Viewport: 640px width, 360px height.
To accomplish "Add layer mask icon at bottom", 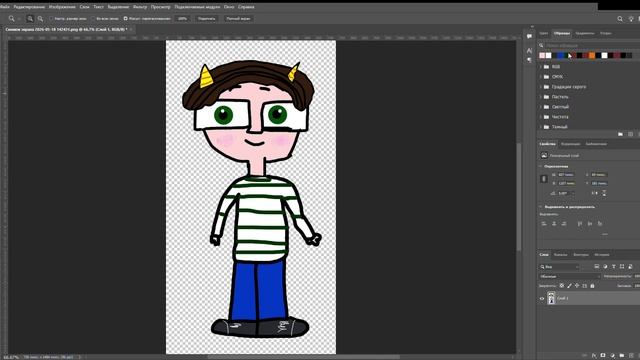I will 603,356.
